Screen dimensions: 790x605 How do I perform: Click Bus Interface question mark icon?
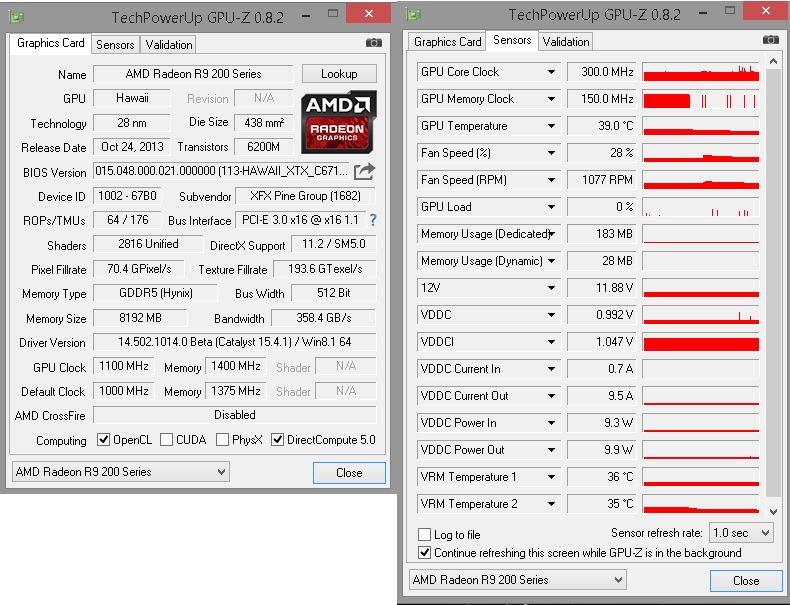[x=373, y=220]
